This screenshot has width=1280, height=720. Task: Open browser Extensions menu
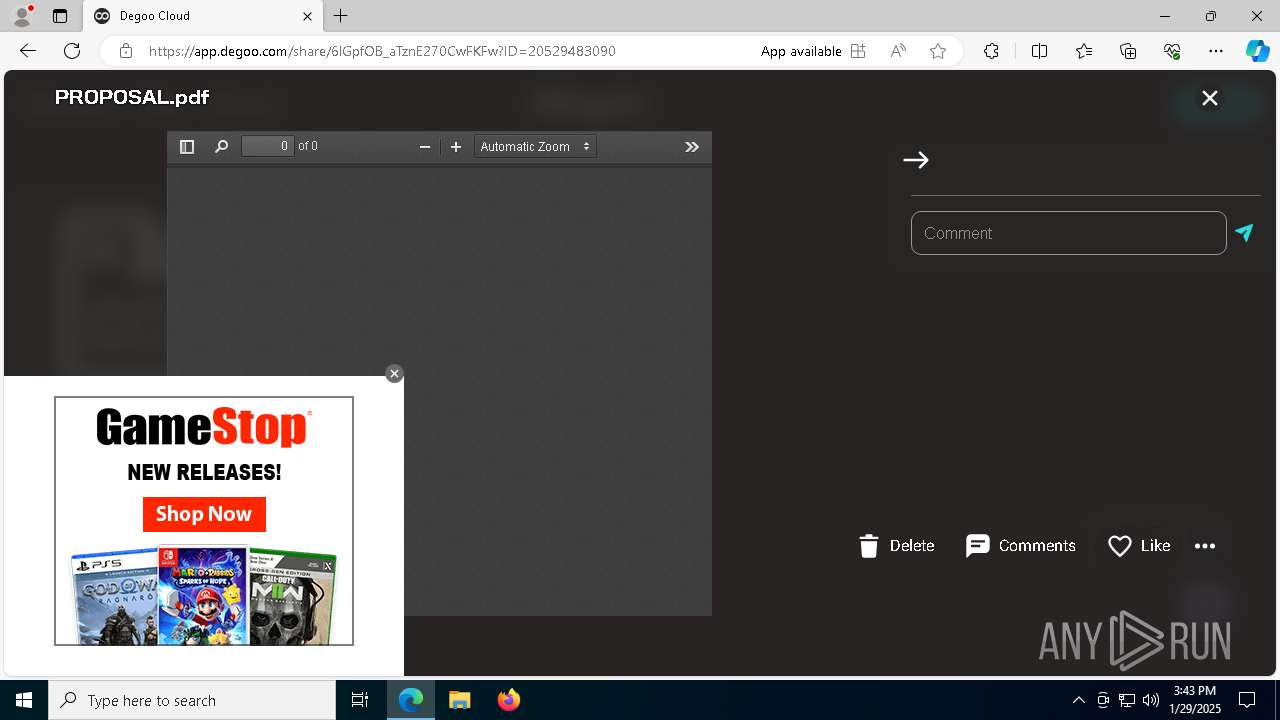(991, 51)
